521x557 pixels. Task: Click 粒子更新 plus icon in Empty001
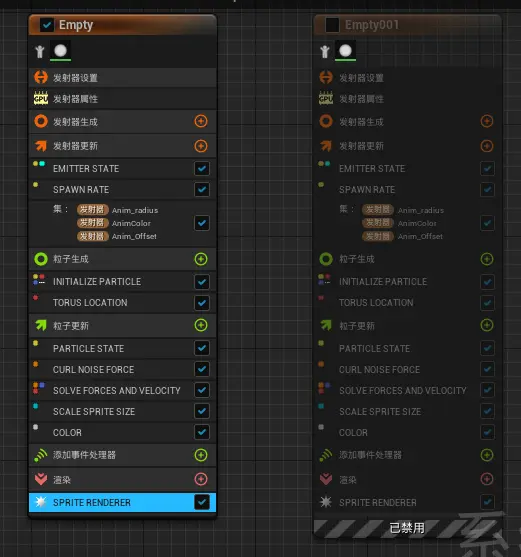487,325
